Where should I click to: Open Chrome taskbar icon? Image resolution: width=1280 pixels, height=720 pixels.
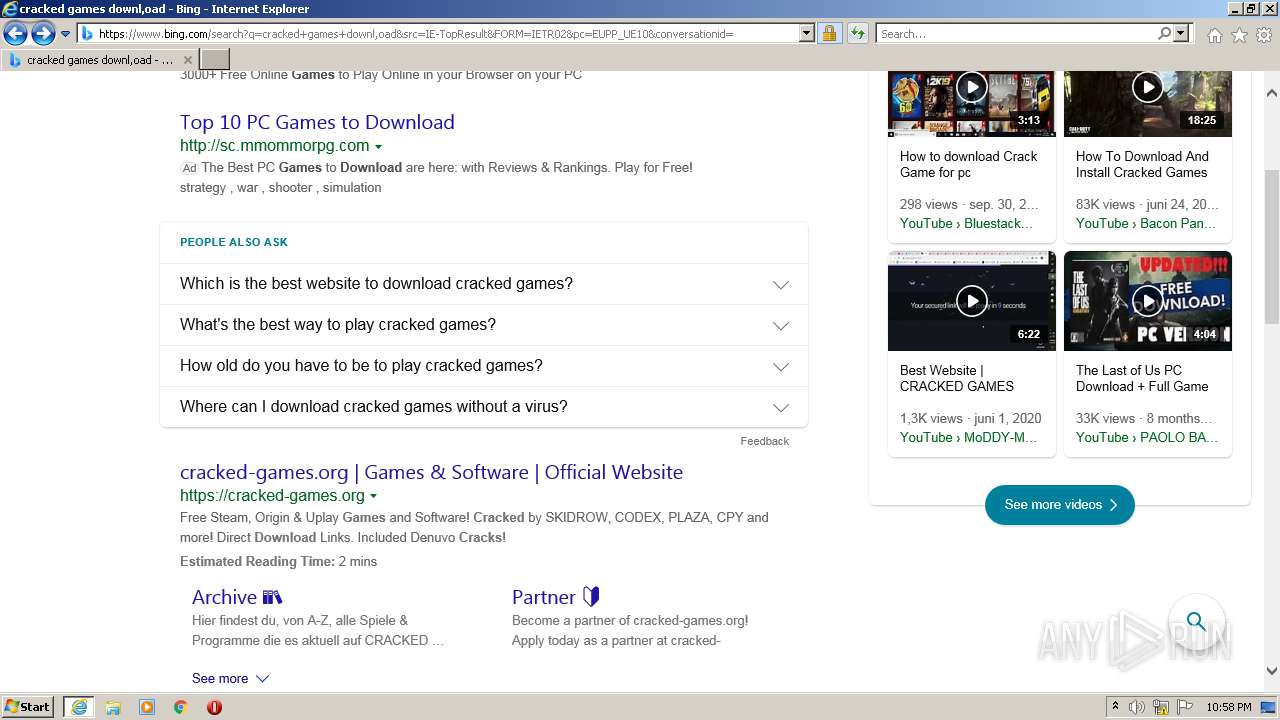[x=180, y=707]
